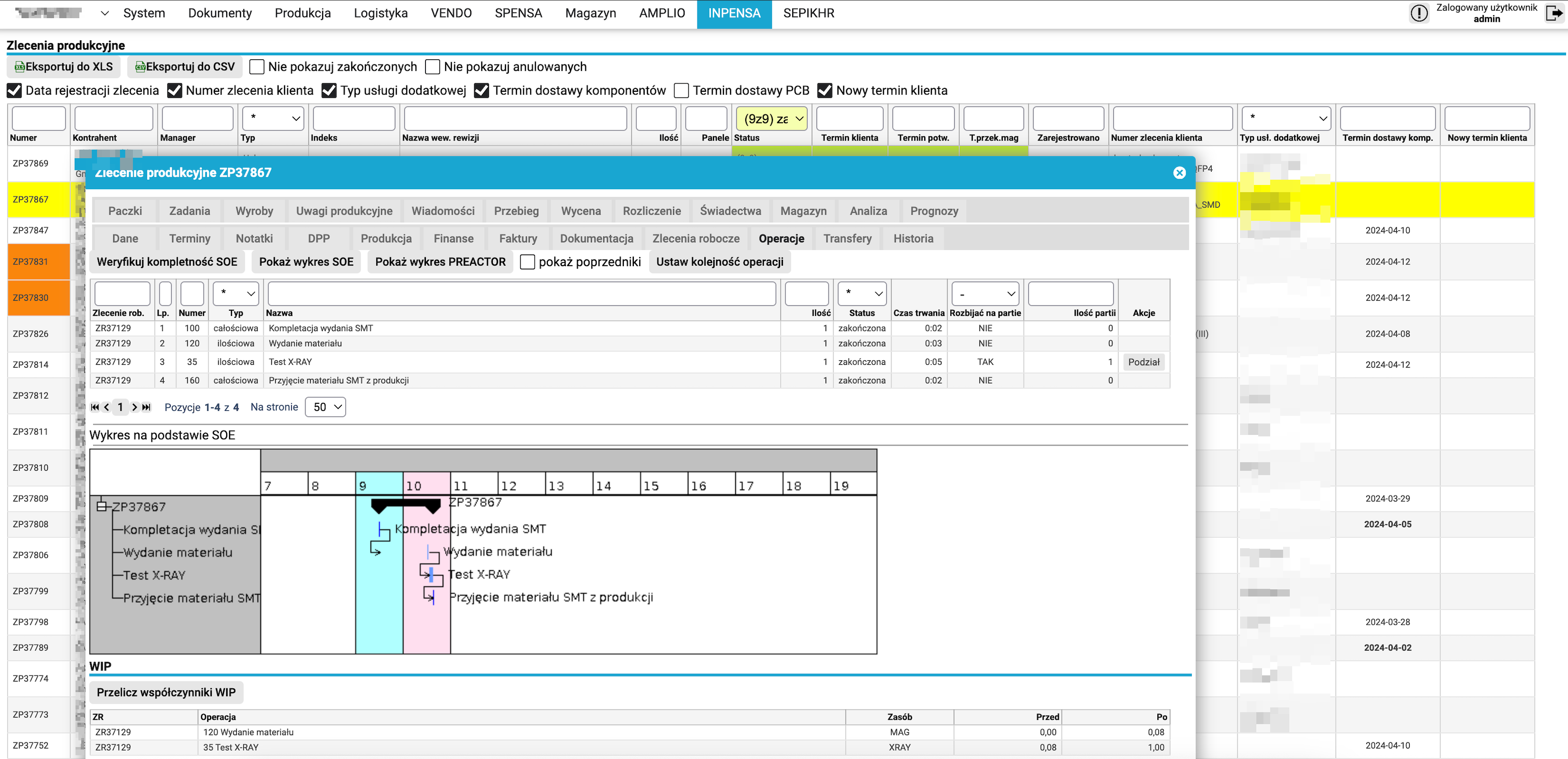Switch to the Wyroby tab

tap(254, 211)
